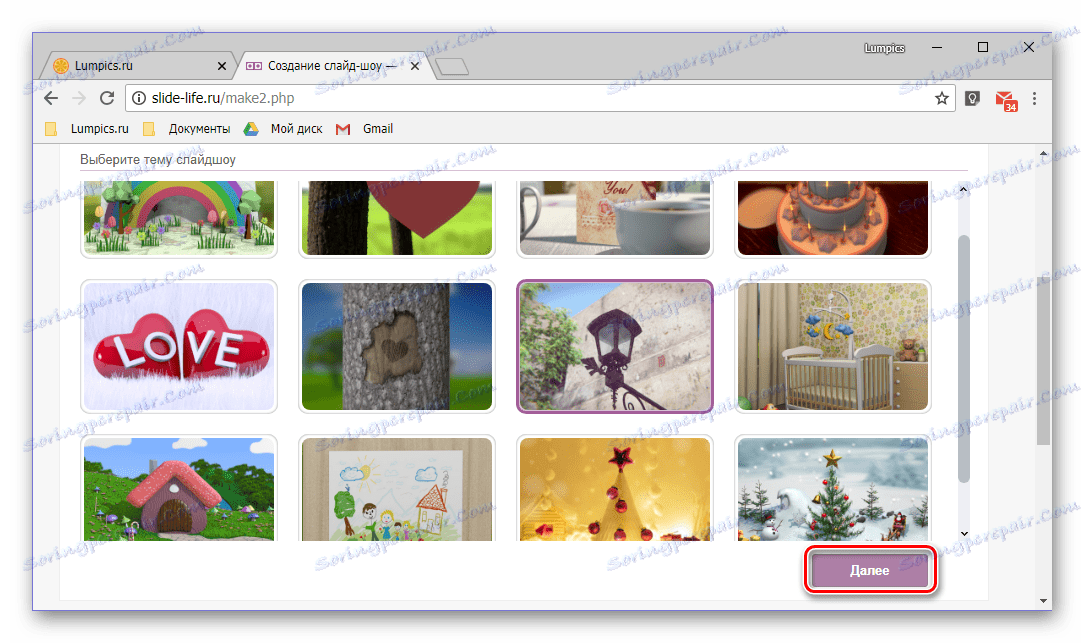Select the red heart on tree theme
Screen dimensions: 1085x643
[x=397, y=218]
